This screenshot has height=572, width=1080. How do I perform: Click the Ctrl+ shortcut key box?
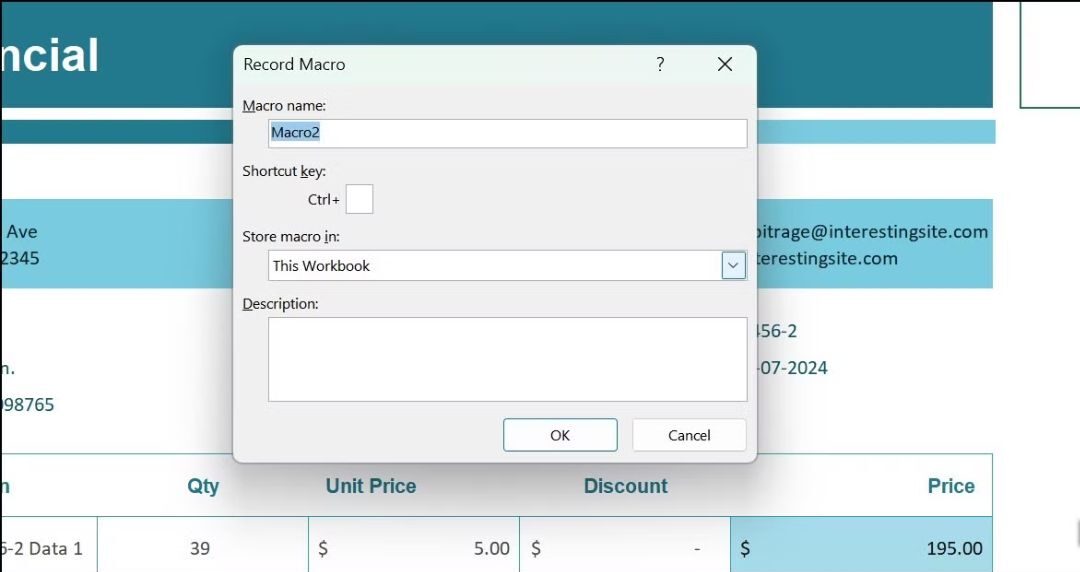pos(359,199)
